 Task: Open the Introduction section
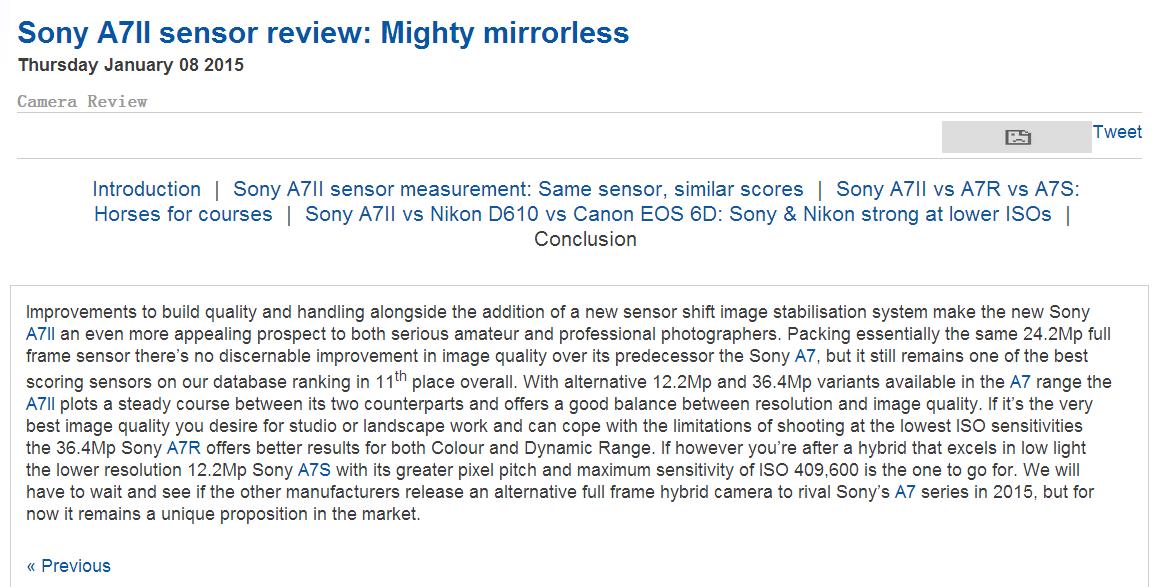pyautogui.click(x=146, y=189)
